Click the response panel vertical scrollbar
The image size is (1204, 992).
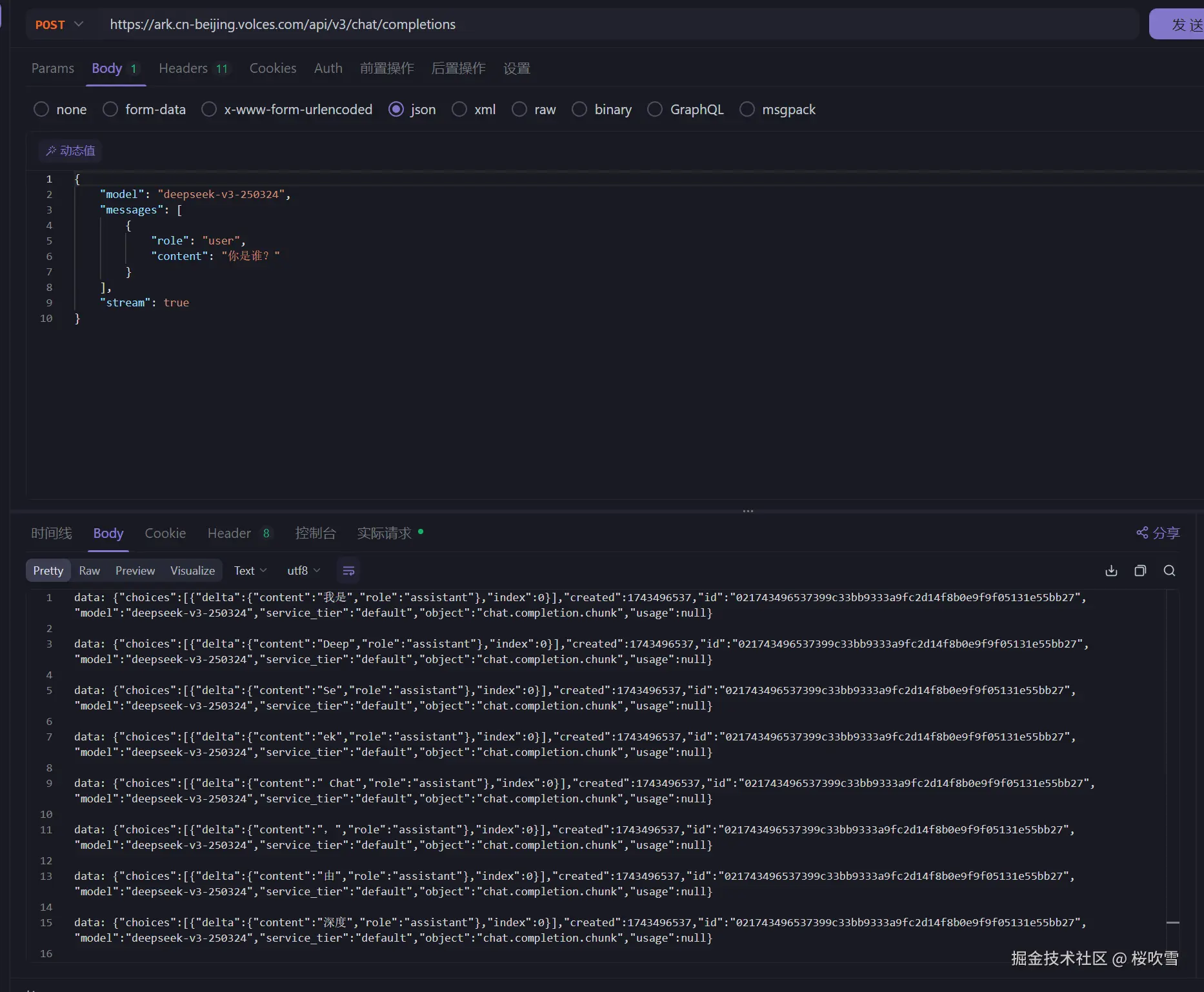[1173, 775]
